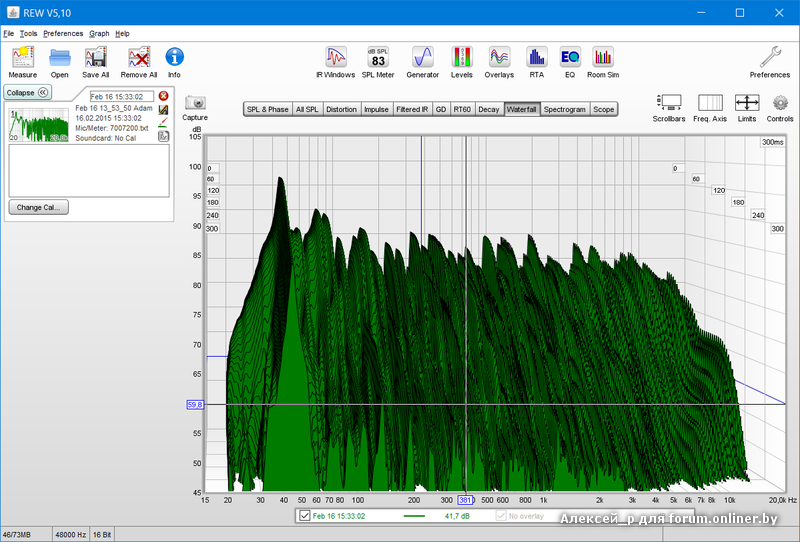Click the Measure toolbar icon

click(x=22, y=58)
